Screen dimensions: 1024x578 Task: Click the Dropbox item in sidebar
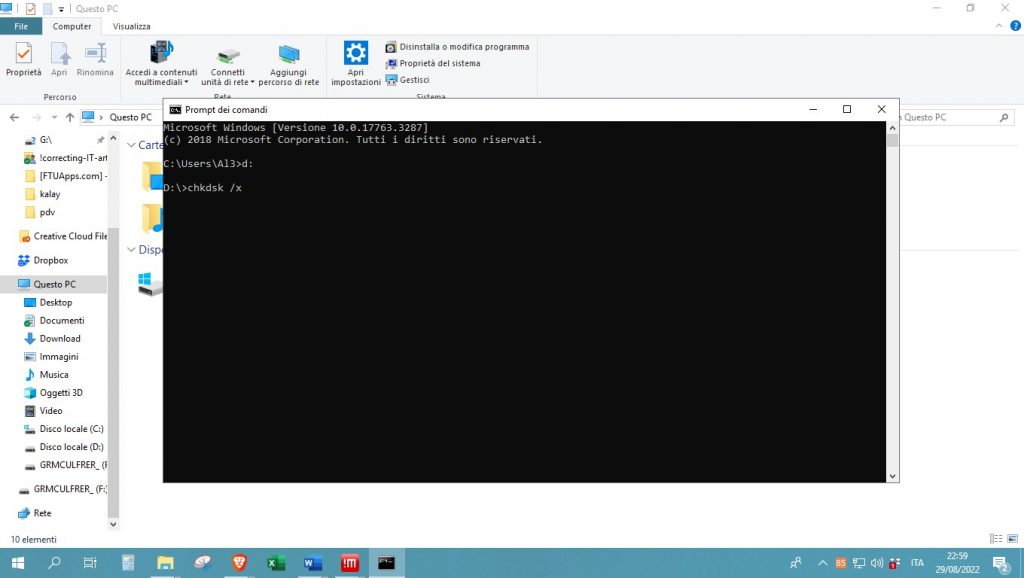click(x=50, y=260)
